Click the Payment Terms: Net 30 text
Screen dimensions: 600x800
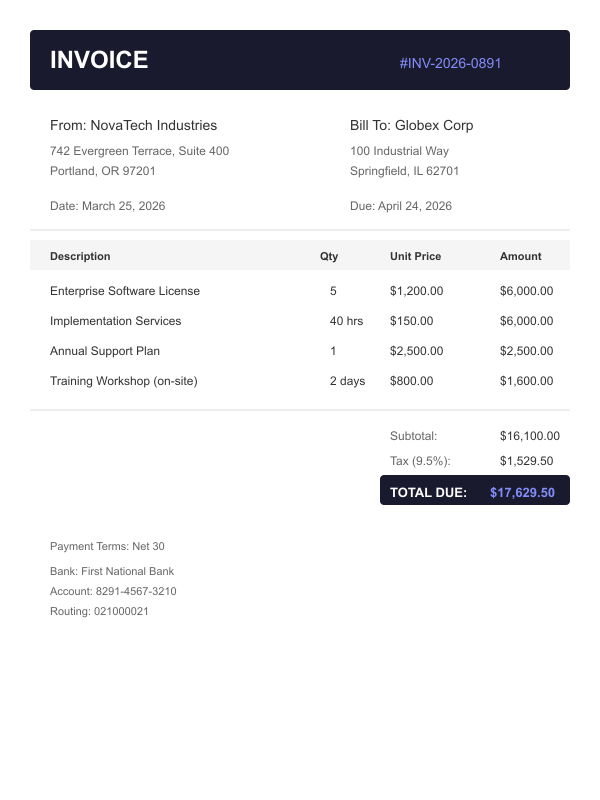107,546
